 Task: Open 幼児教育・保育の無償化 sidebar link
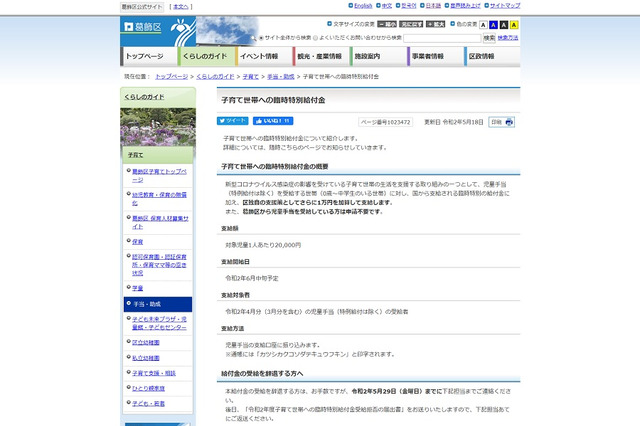pos(159,199)
